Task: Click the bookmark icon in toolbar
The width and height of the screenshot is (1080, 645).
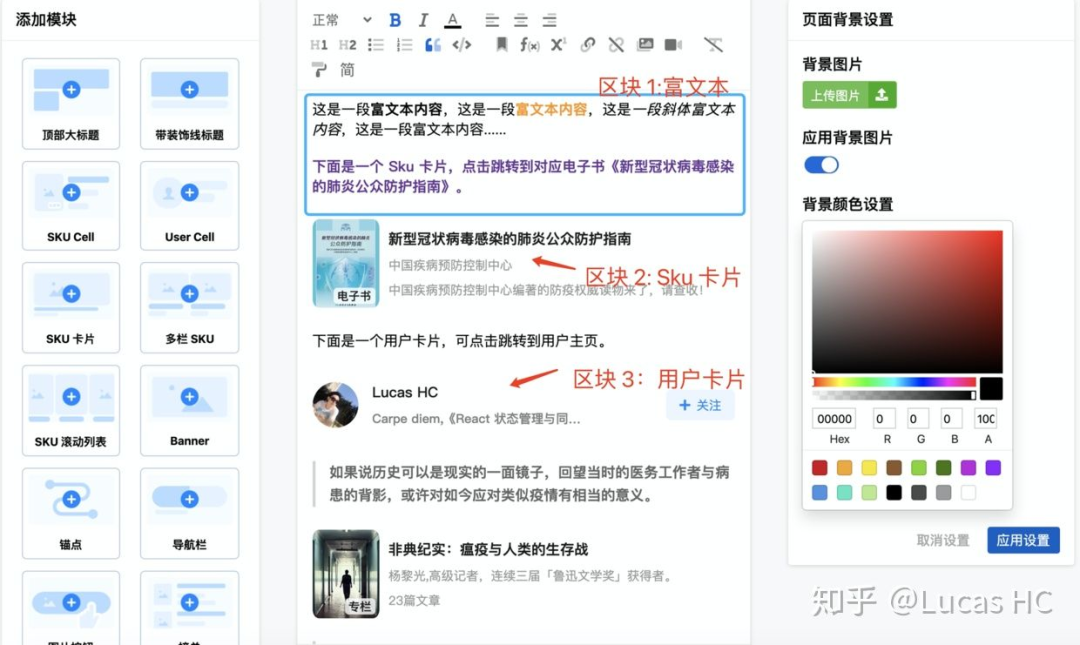Action: (501, 45)
